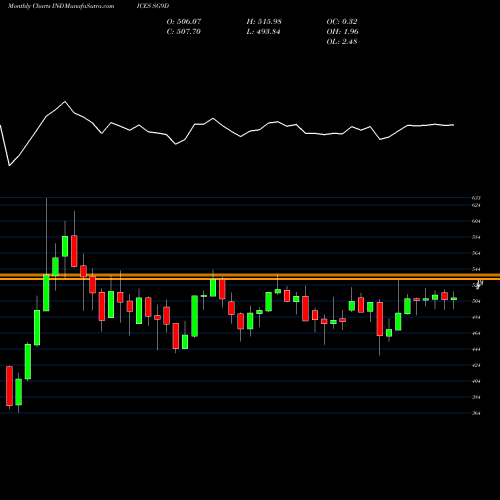Click the 444 label on price axis
The width and height of the screenshot is (500, 500).
[476, 349]
